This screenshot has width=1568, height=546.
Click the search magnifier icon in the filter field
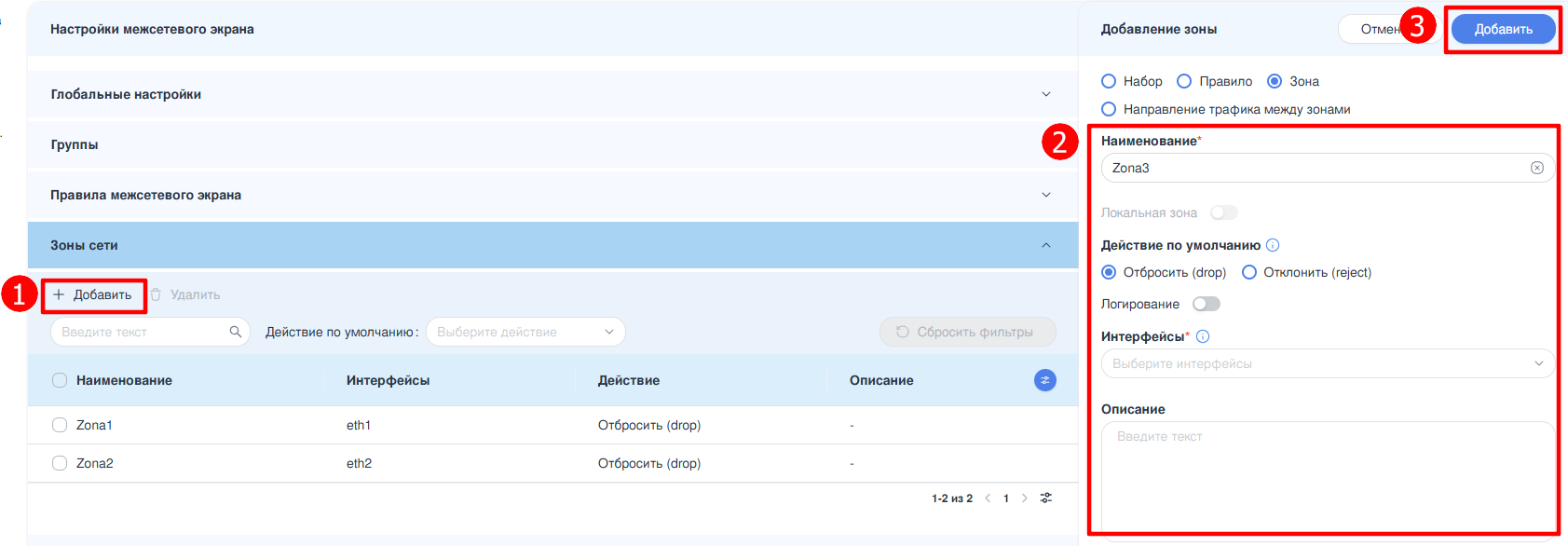pos(236,332)
